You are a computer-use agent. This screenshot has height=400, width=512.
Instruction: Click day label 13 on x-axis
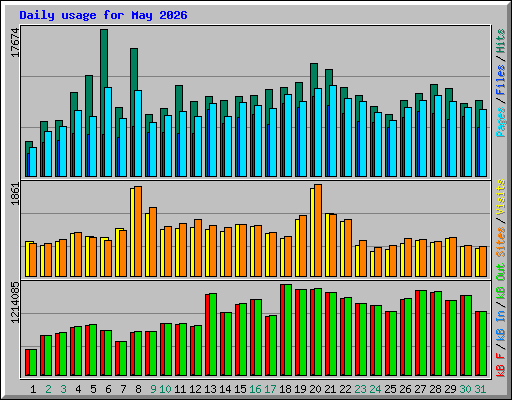[x=210, y=389]
